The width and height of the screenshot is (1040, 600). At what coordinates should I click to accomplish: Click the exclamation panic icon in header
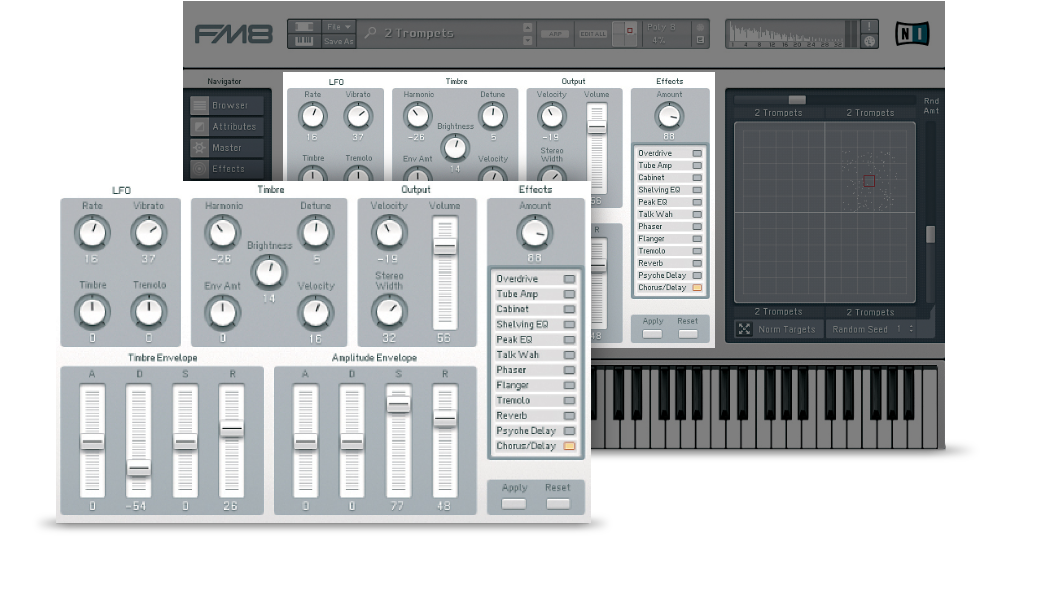coord(869,27)
